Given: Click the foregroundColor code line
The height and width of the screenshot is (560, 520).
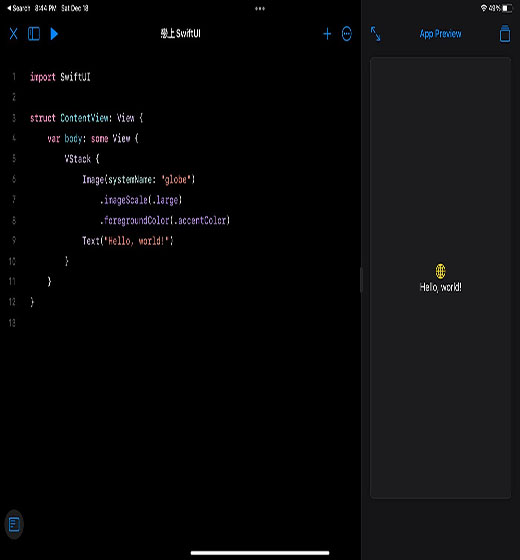Looking at the screenshot, I should click(165, 220).
